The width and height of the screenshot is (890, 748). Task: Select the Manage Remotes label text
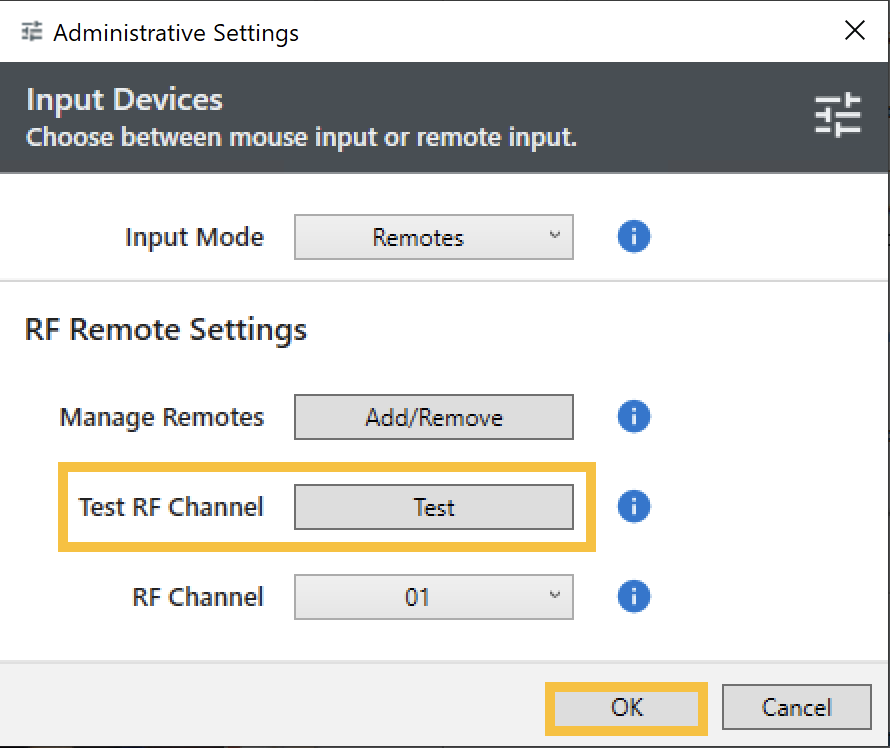[162, 417]
